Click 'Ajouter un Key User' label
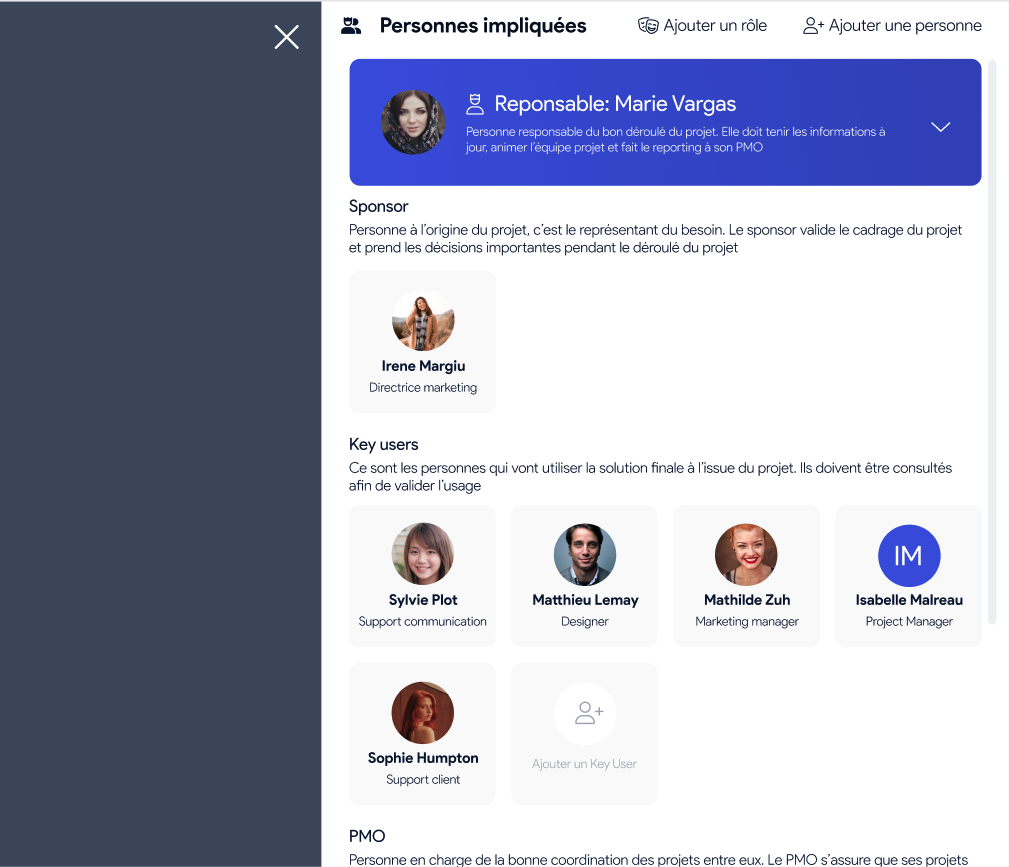This screenshot has width=1009, height=867. coord(584,764)
